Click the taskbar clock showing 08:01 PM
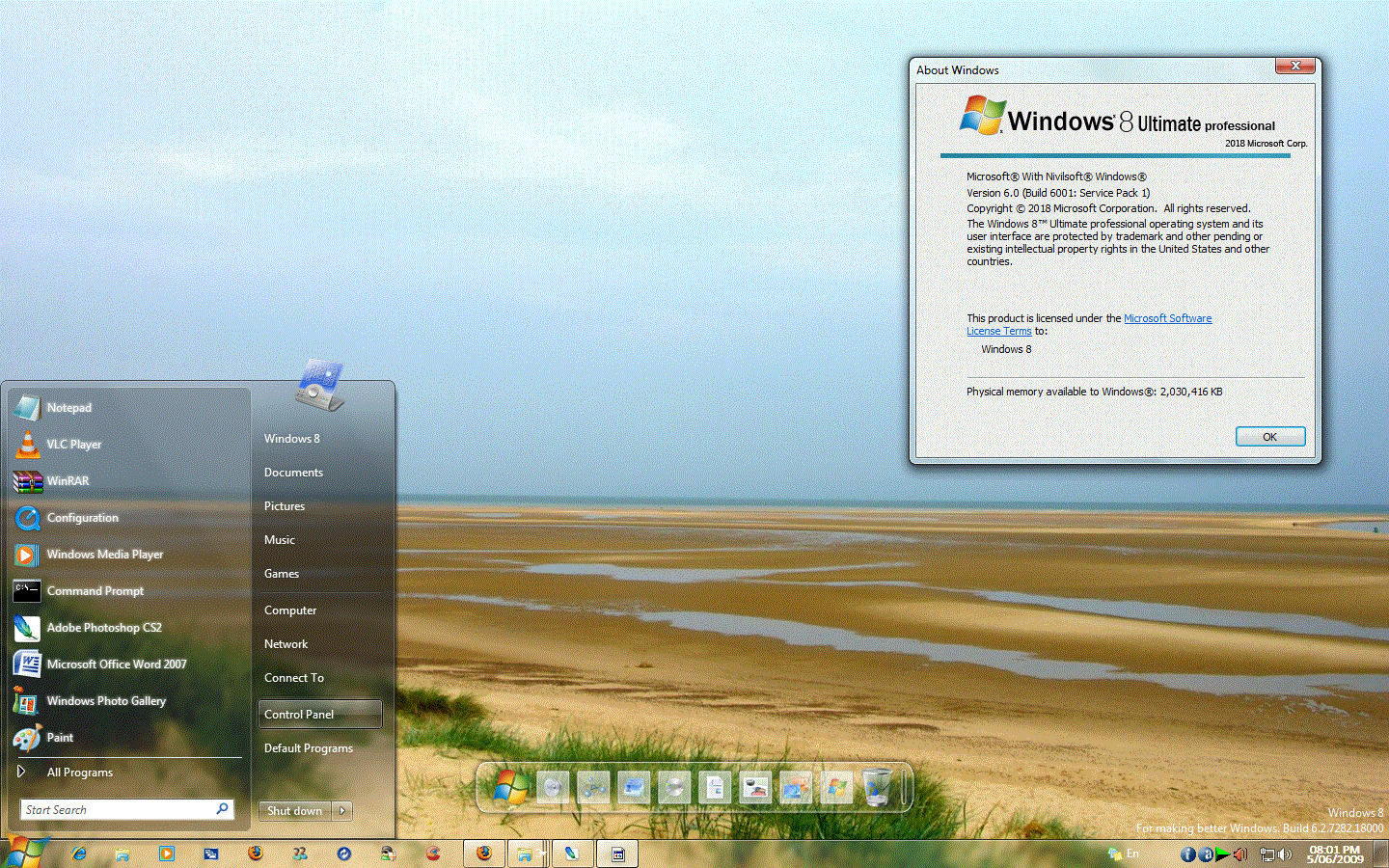 pyautogui.click(x=1335, y=854)
